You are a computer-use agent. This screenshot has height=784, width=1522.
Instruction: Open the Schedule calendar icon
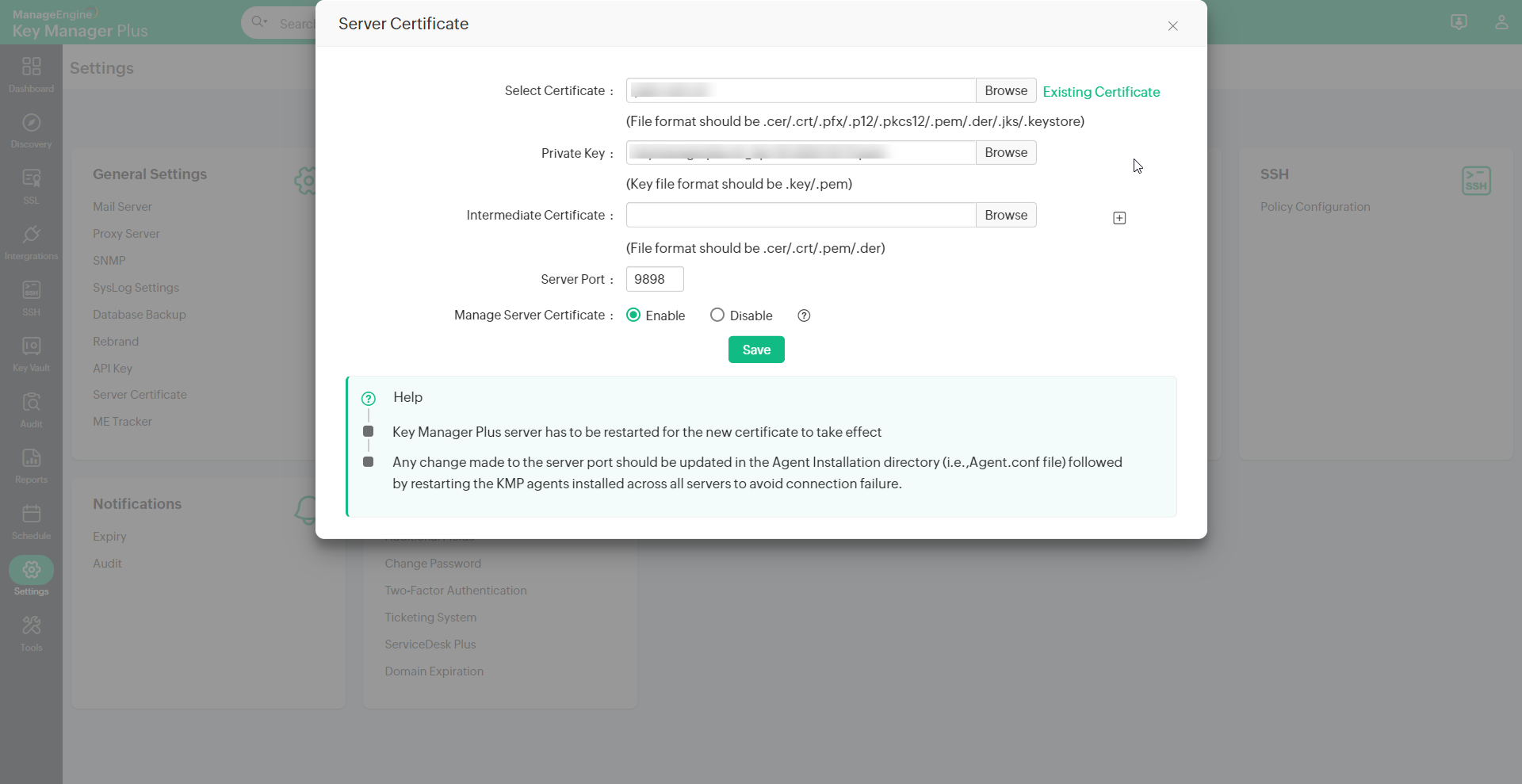[x=31, y=514]
